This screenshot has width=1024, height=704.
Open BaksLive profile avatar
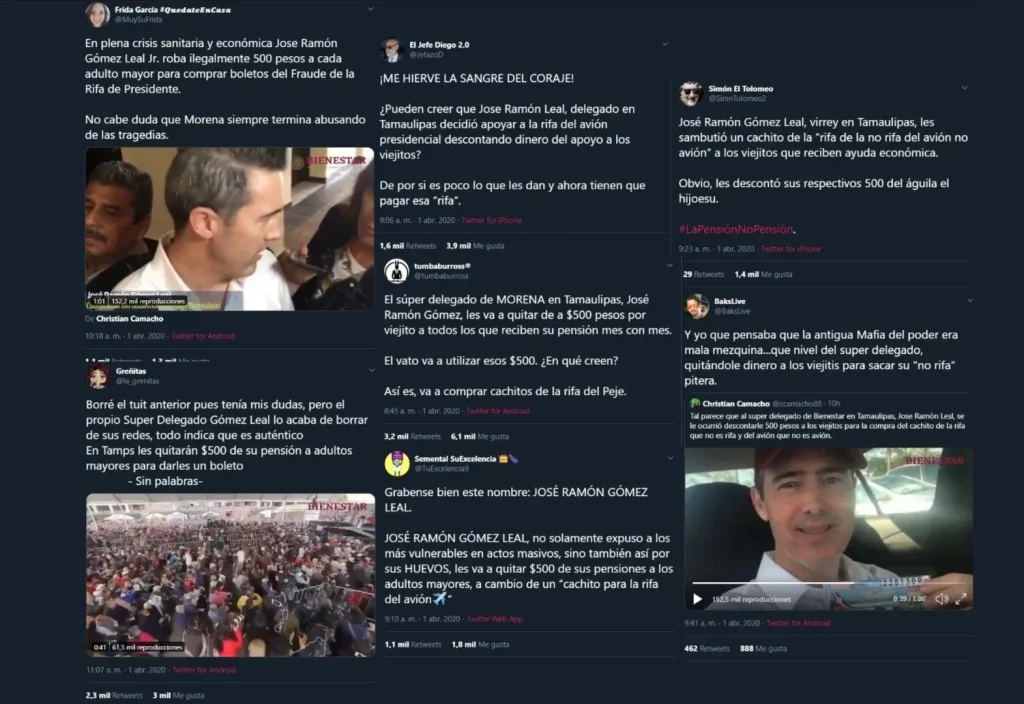[697, 306]
